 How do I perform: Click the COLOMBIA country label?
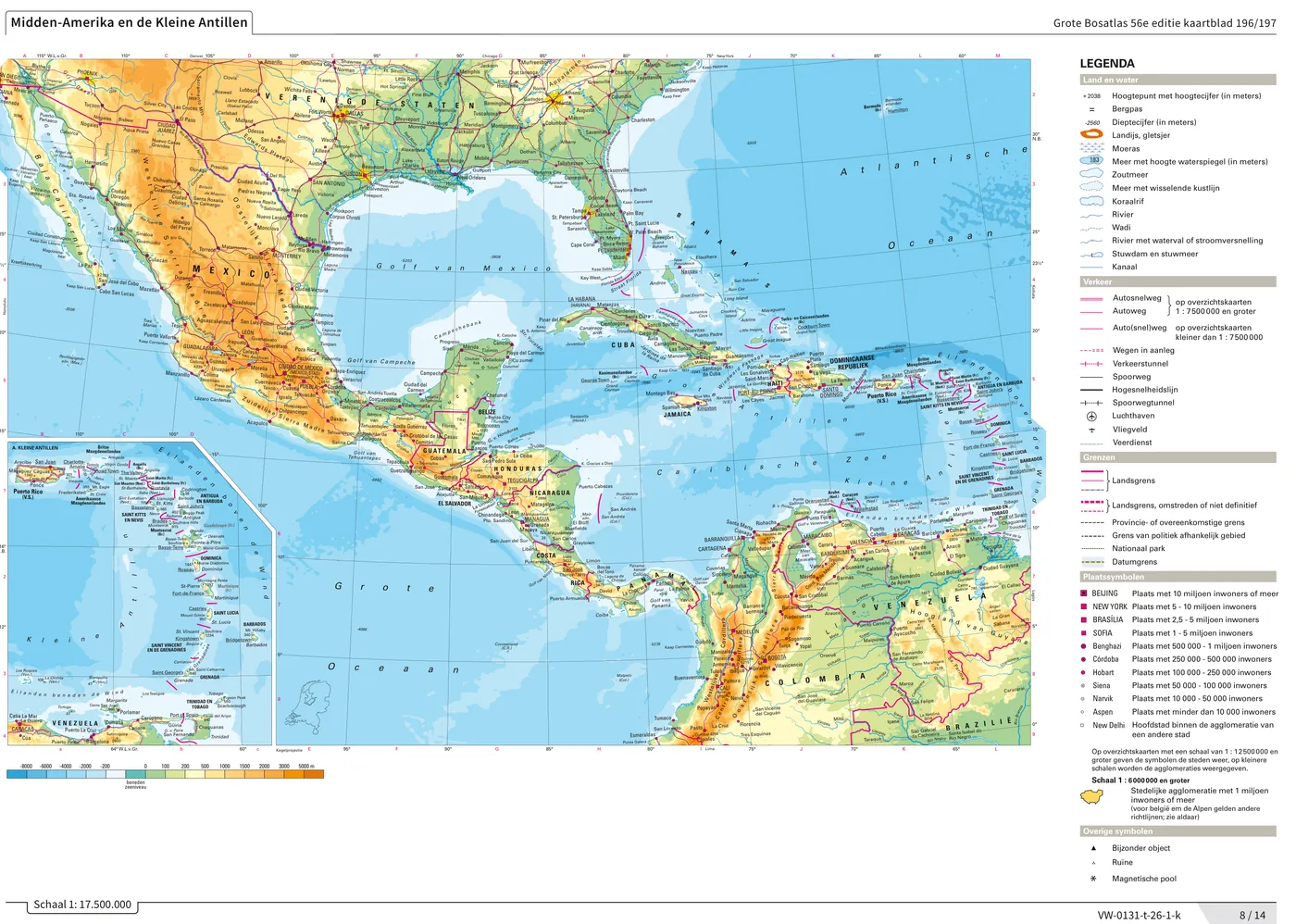pyautogui.click(x=815, y=681)
